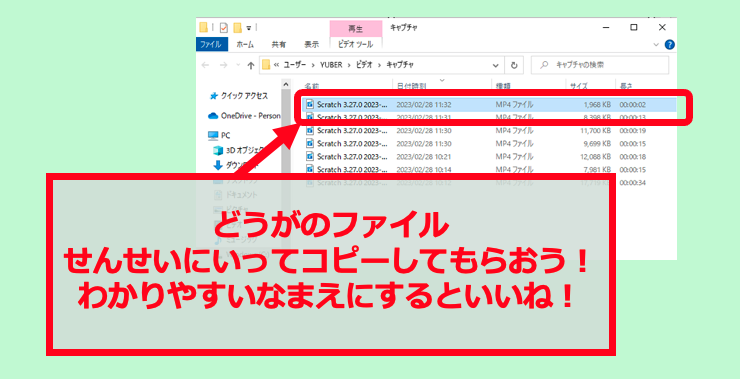This screenshot has height=379, width=740.
Task: Click the MP4 icon of the 10:21 file
Action: [310, 156]
